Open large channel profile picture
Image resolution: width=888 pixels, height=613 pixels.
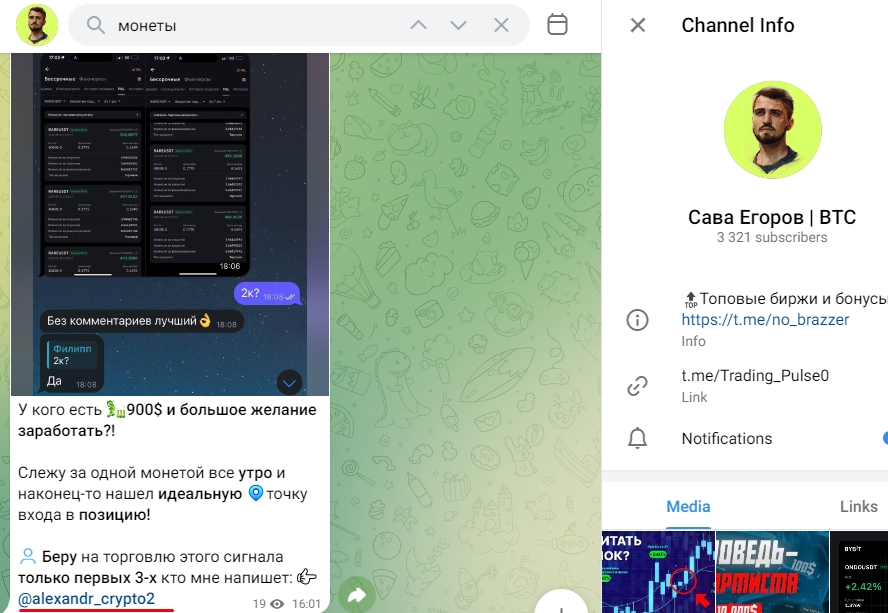772,130
